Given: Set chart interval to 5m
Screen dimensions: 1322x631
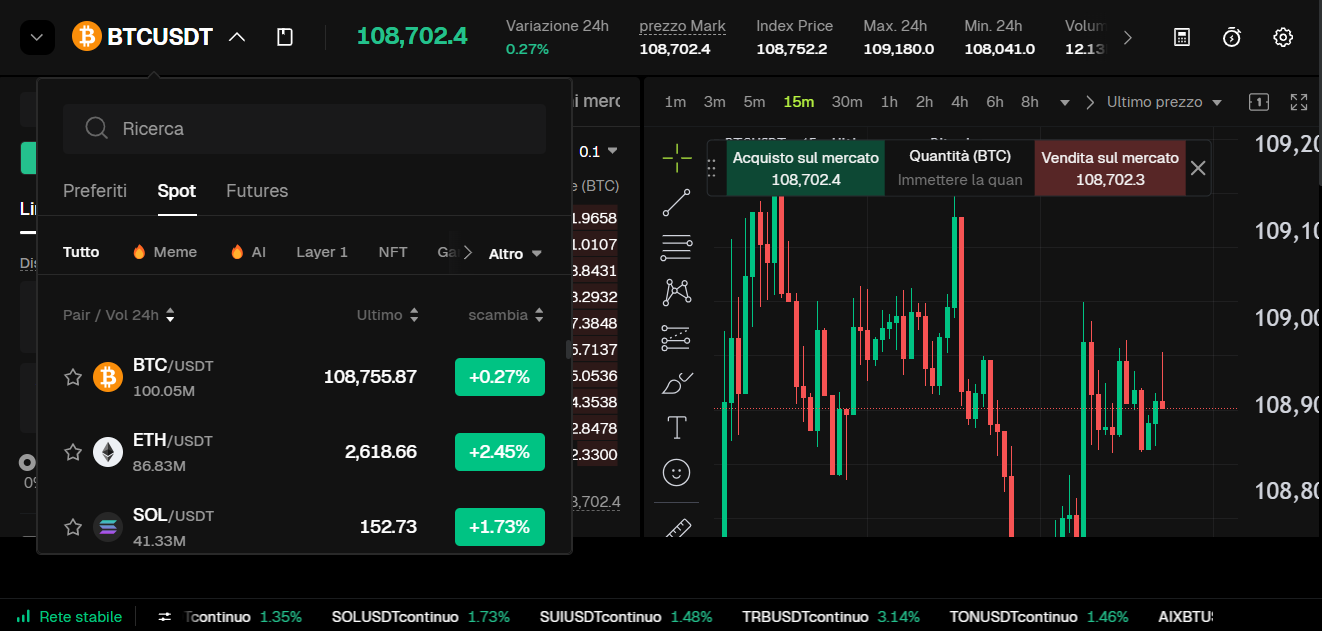Looking at the screenshot, I should 754,102.
